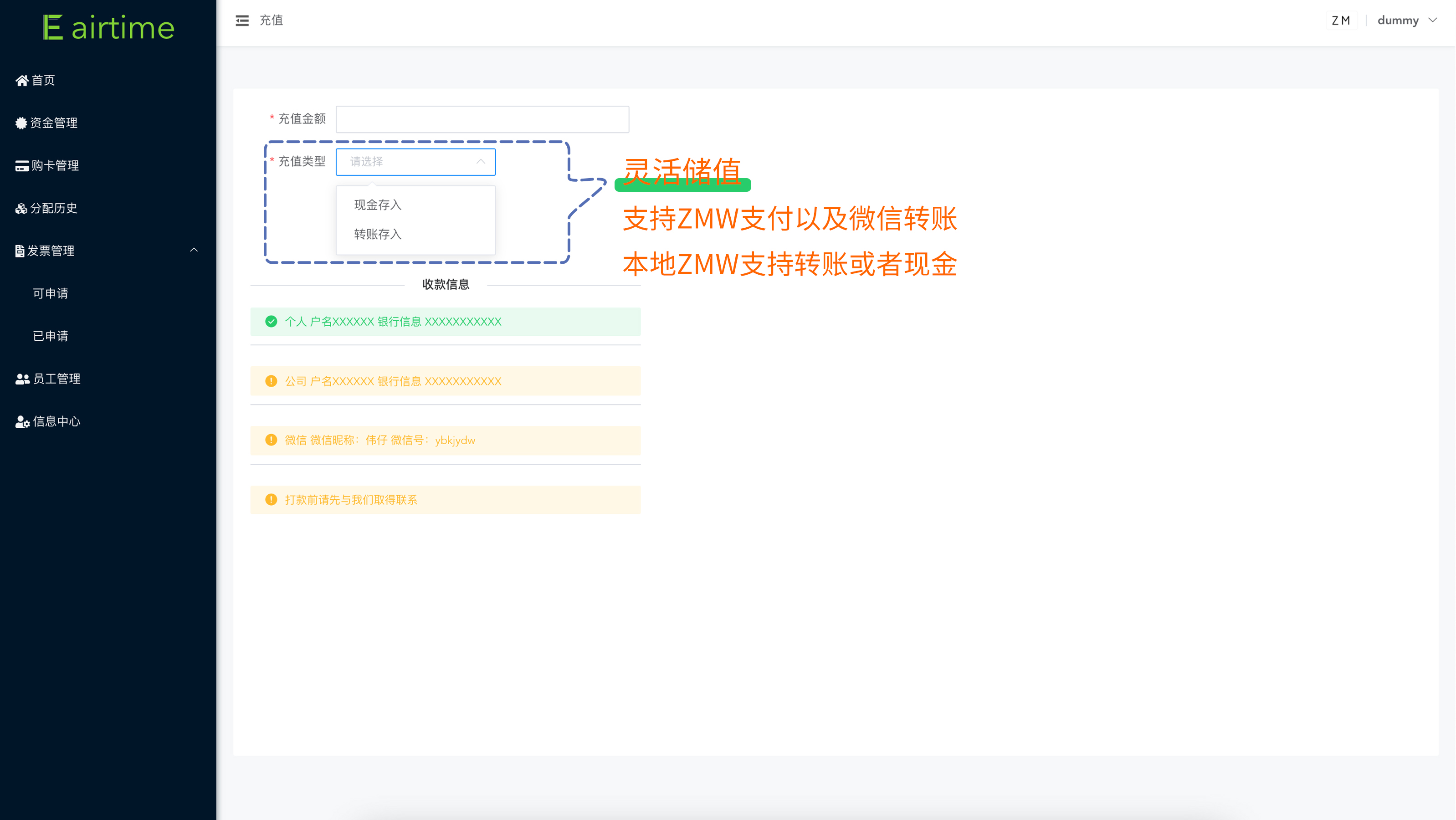Click the user-gear icon beside 信息中心
Image resolution: width=1456 pixels, height=820 pixels.
[23, 421]
